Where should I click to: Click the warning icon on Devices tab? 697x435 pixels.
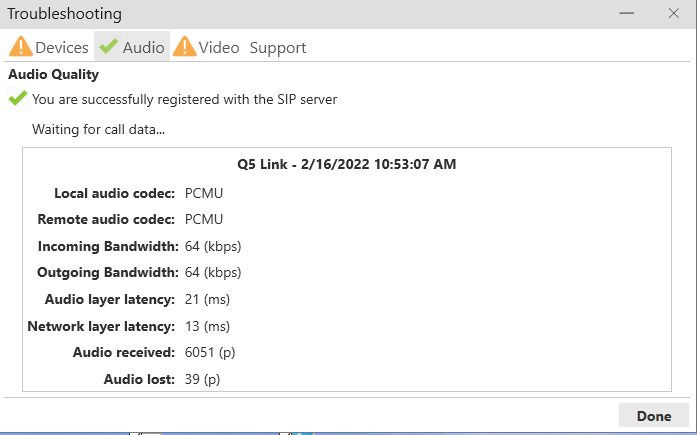(x=21, y=46)
